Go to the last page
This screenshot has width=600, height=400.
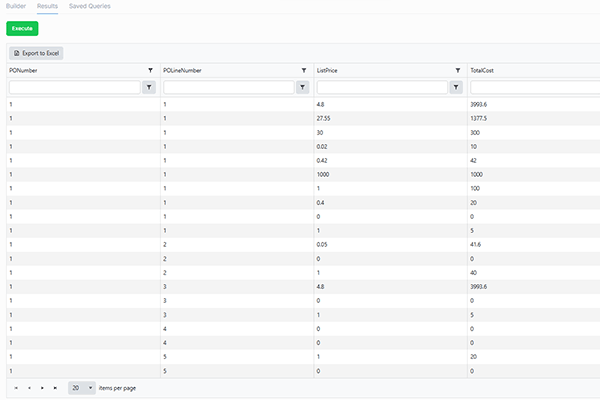(55, 387)
